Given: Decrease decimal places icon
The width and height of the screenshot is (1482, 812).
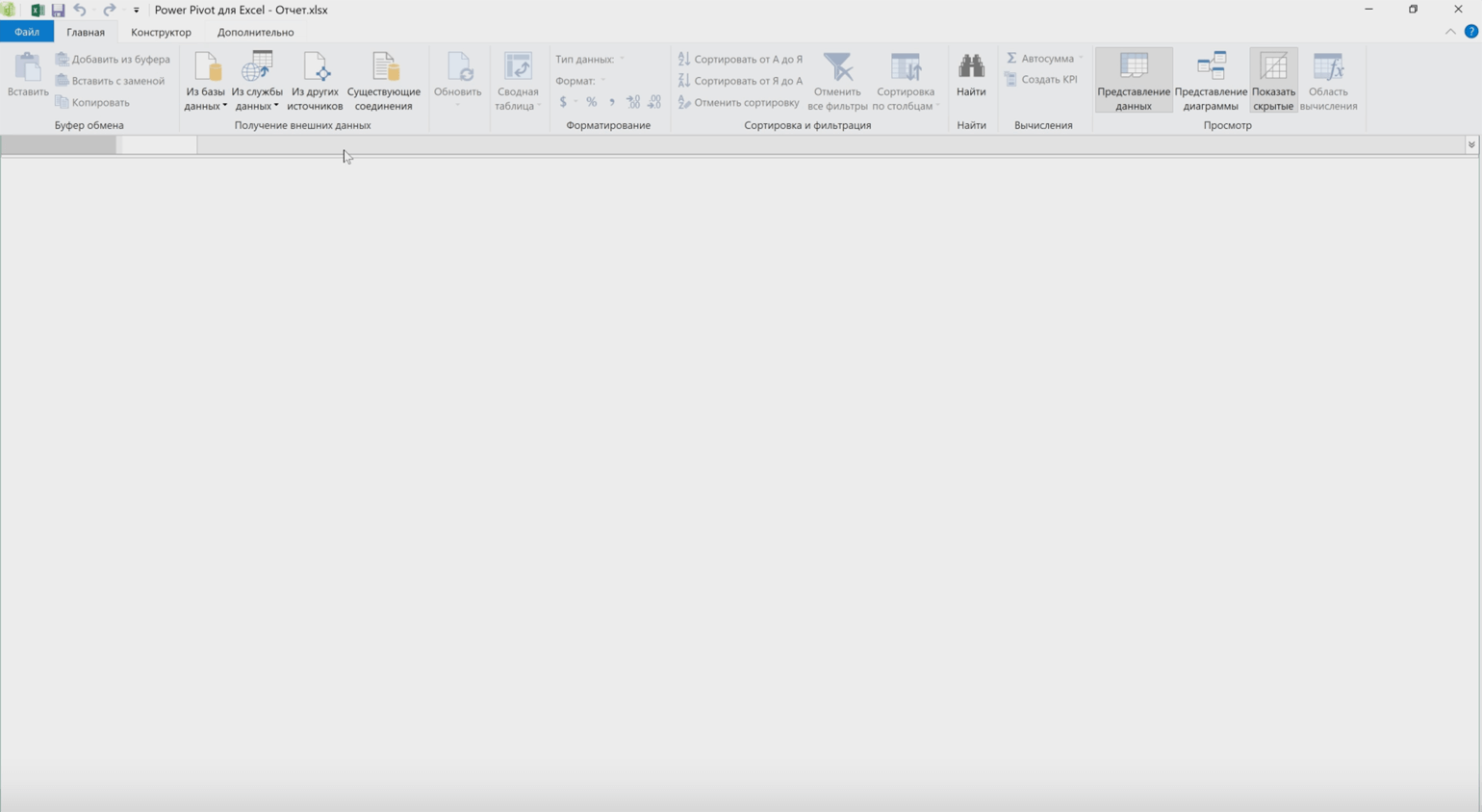Looking at the screenshot, I should click(654, 102).
